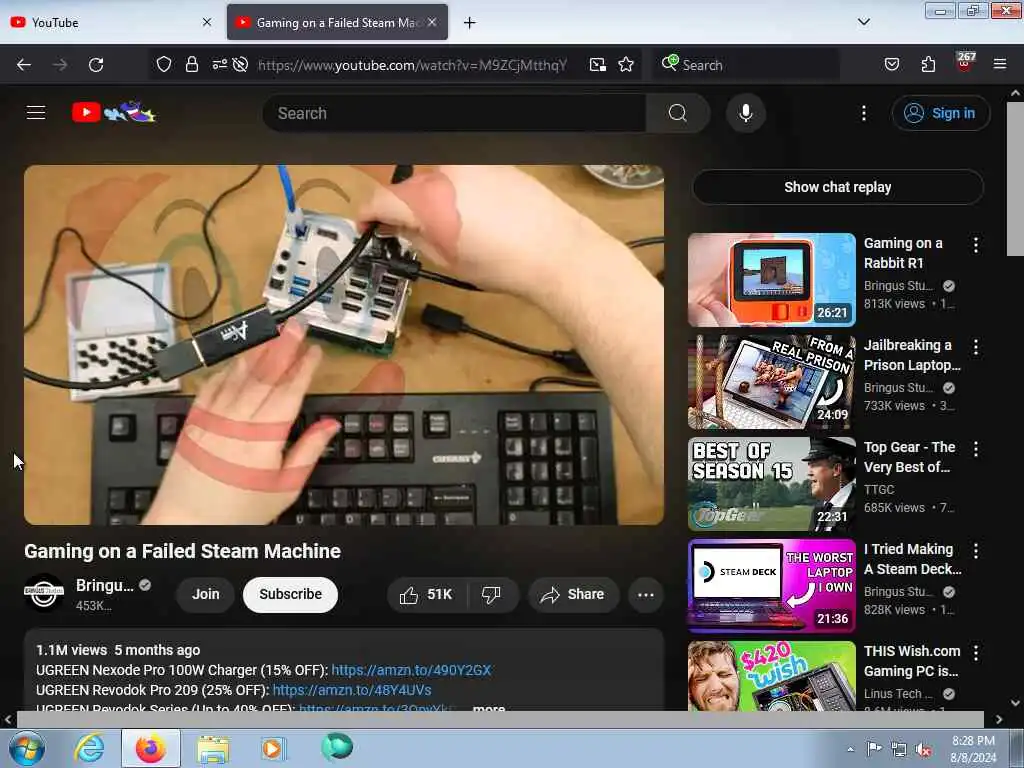Show chat replay panel
Screen dimensions: 1024x768
(837, 187)
